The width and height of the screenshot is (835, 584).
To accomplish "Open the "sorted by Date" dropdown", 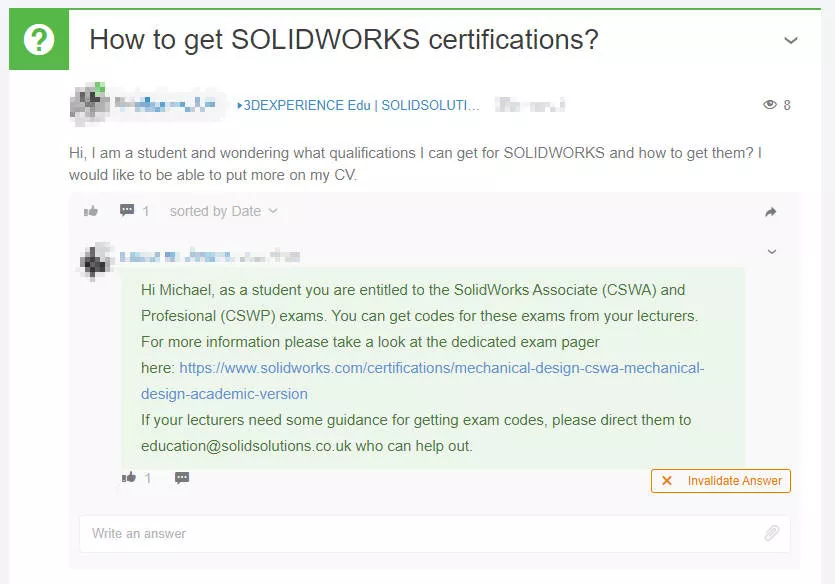I will click(x=223, y=211).
